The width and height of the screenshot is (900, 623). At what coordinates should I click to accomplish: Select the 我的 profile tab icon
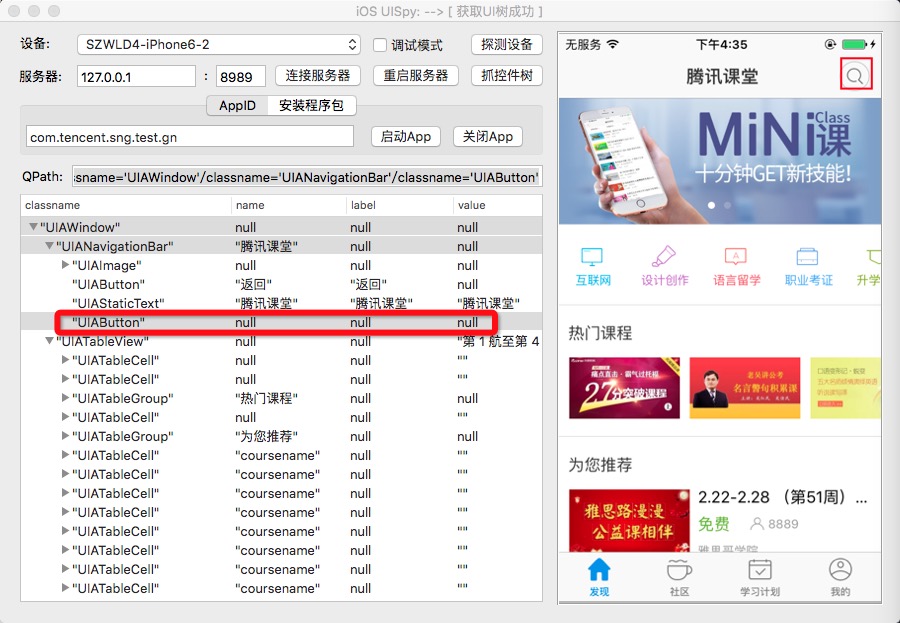pyautogui.click(x=840, y=570)
